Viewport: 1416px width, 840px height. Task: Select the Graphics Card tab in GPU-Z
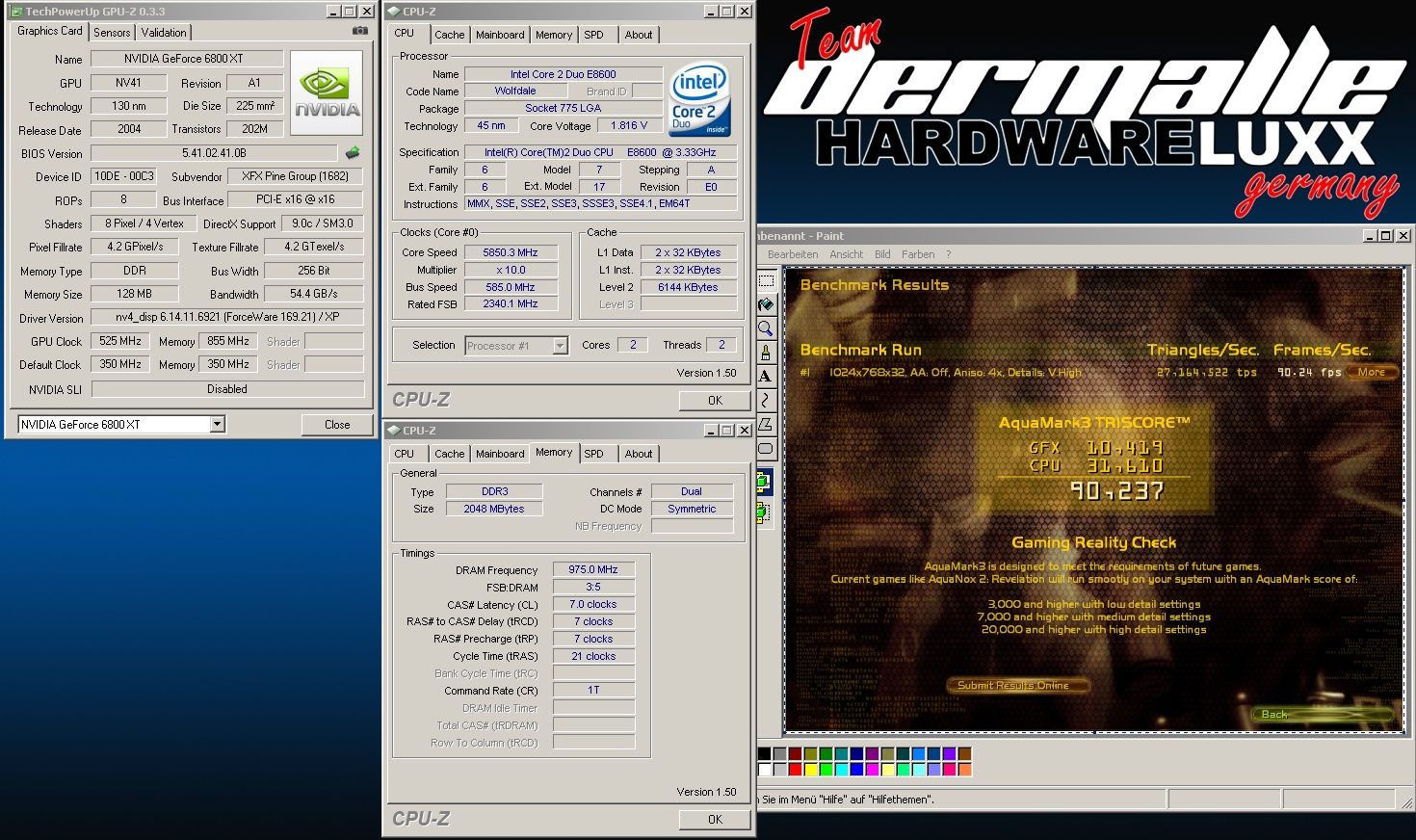tap(50, 31)
